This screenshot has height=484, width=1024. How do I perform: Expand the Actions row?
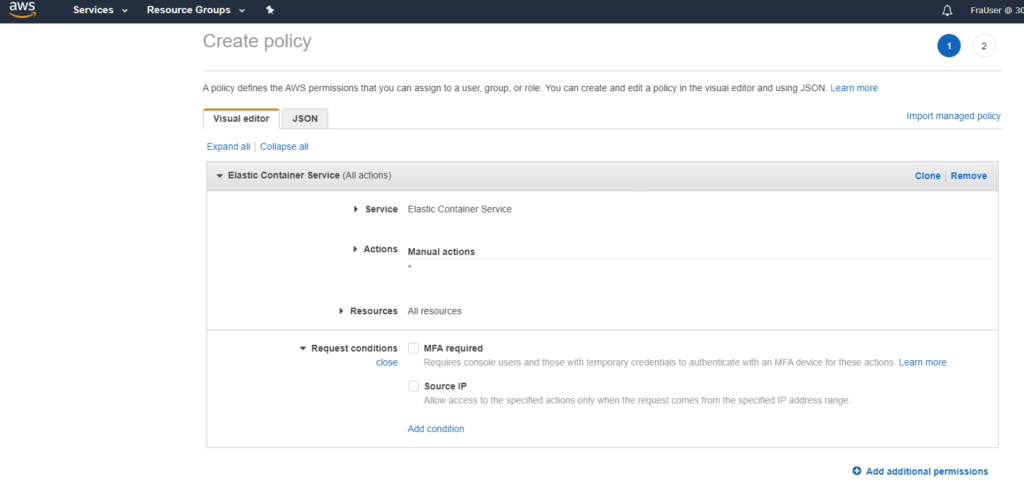356,249
